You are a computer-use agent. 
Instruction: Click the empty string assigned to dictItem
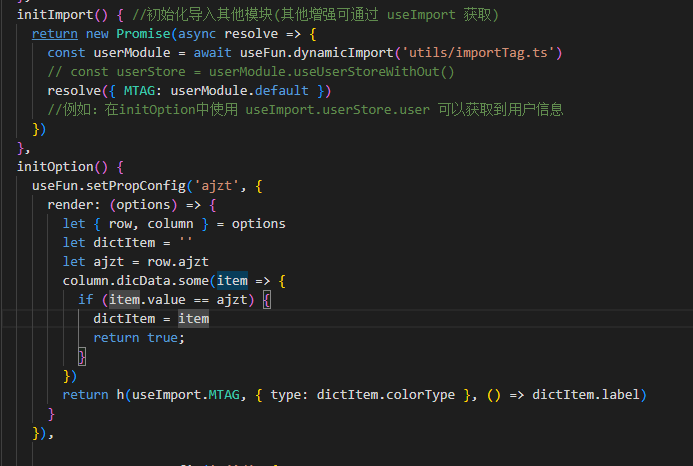[x=184, y=242]
